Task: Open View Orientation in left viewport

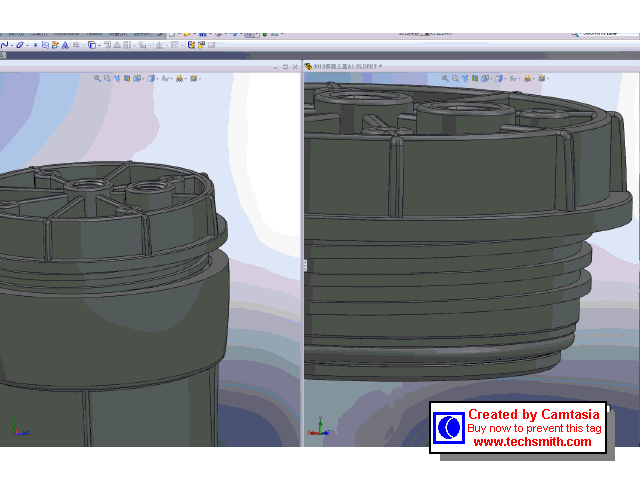Action: click(137, 78)
